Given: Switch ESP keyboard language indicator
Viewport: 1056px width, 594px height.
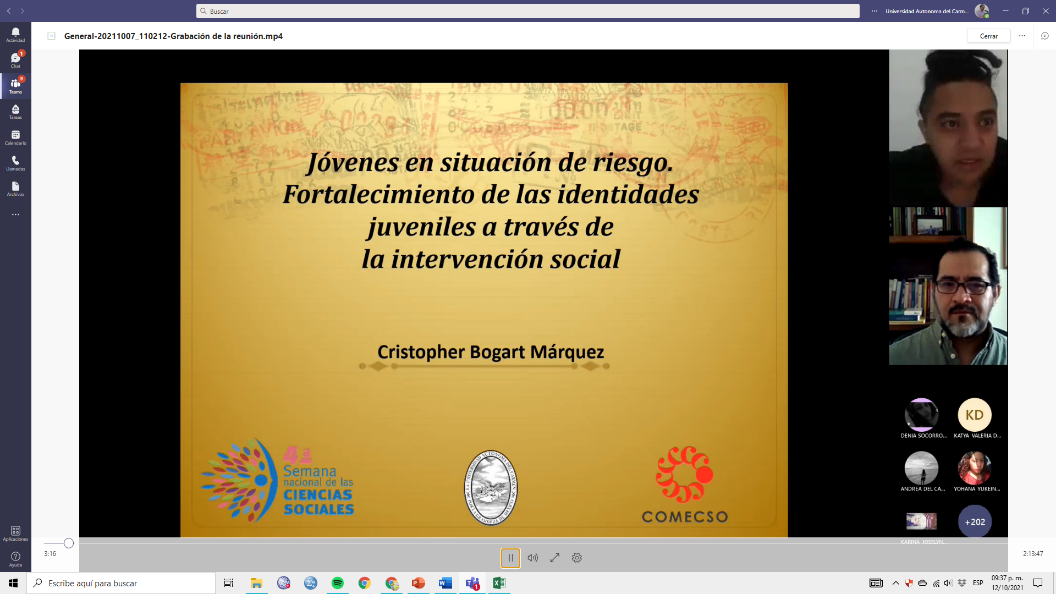Looking at the screenshot, I should (978, 583).
